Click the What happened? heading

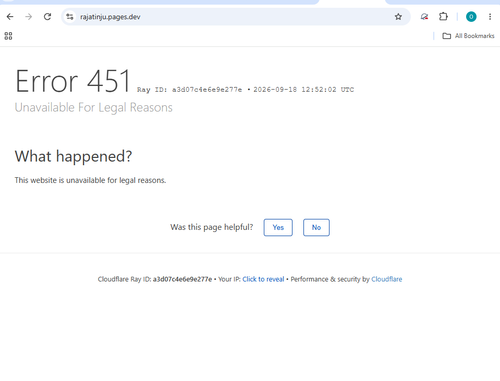73,156
